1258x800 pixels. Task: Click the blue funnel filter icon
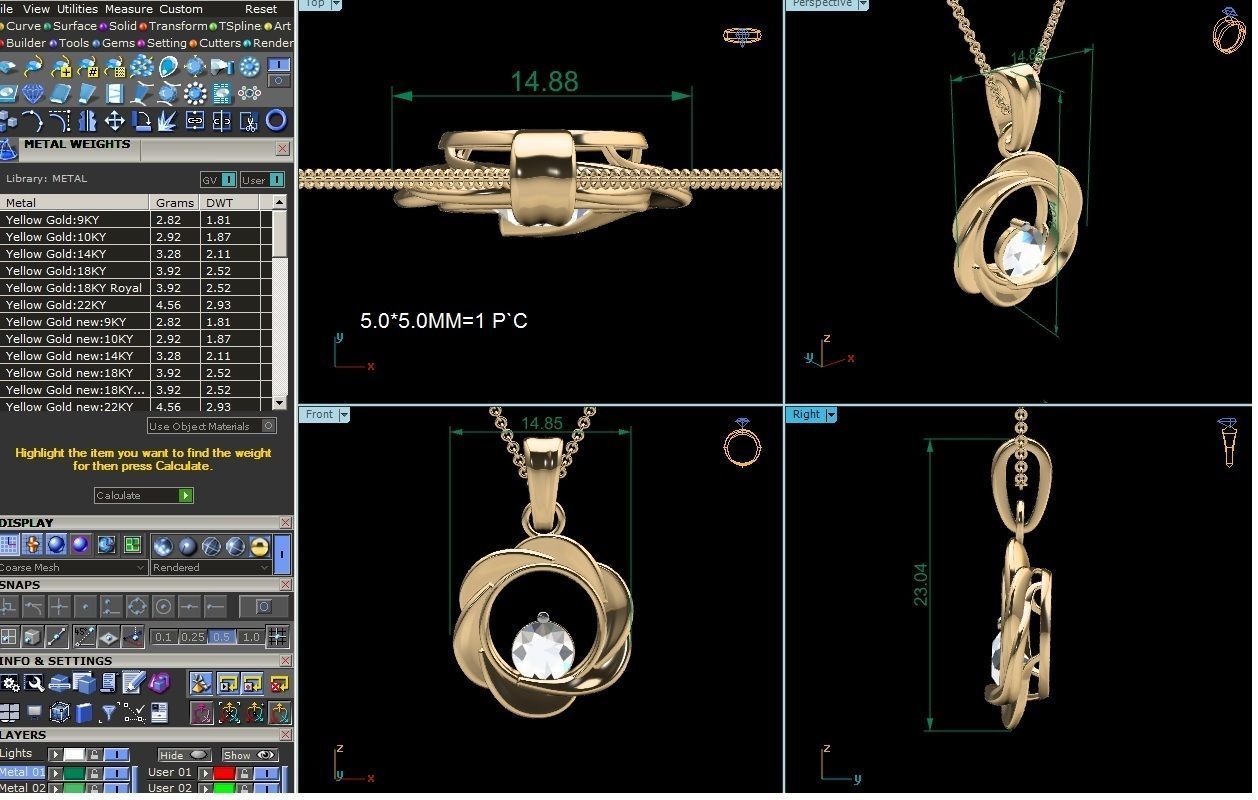[x=109, y=713]
